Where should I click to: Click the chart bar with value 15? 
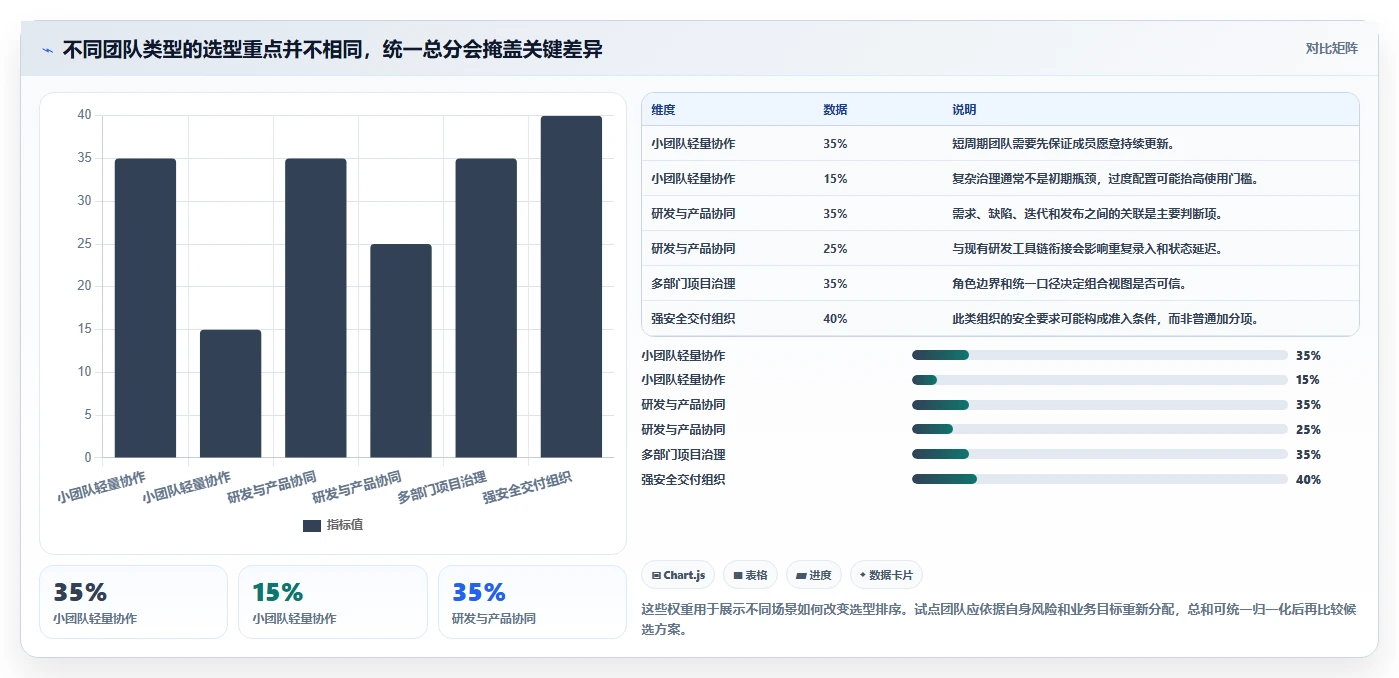click(x=230, y=394)
